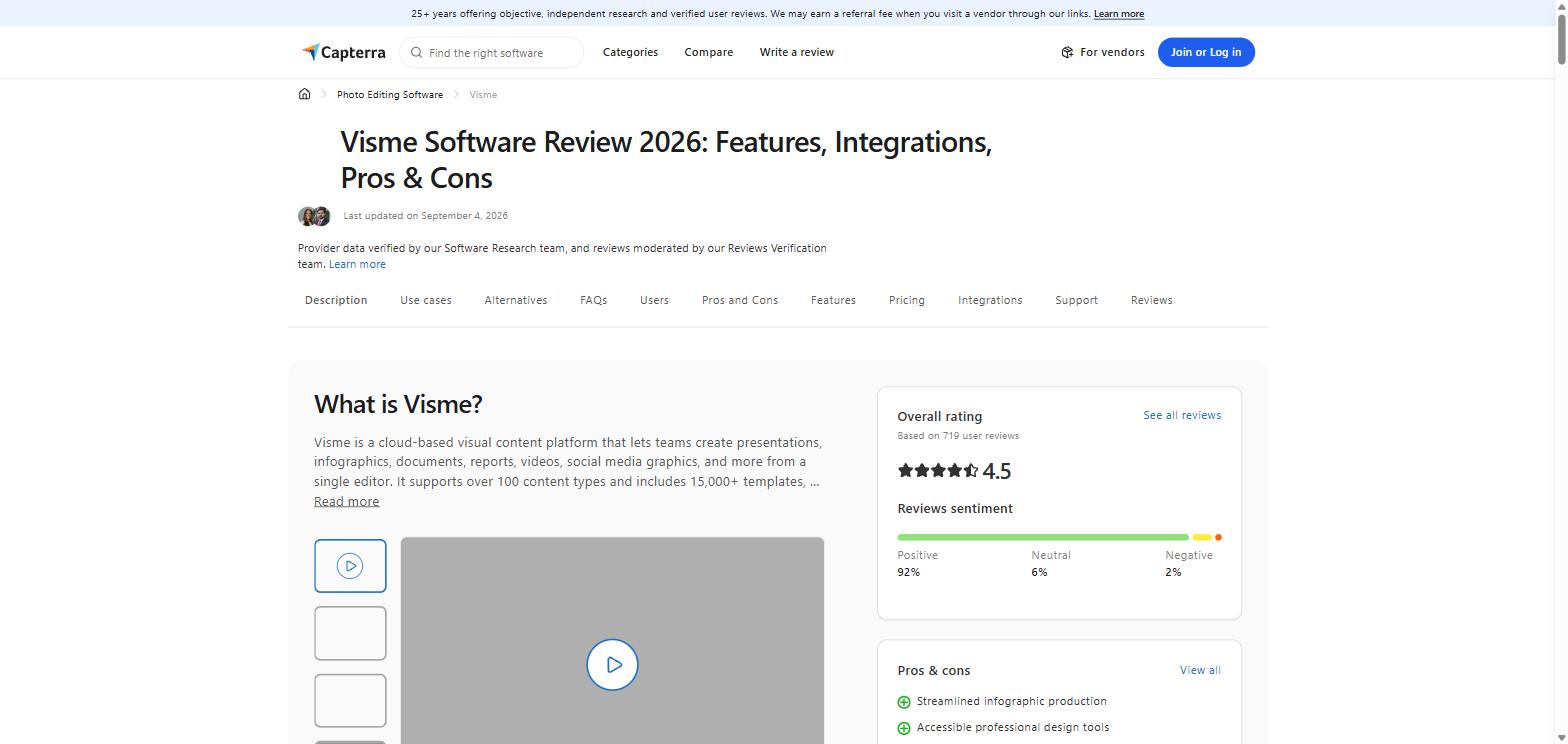Expand description with Read more
The image size is (1568, 744).
click(x=346, y=501)
